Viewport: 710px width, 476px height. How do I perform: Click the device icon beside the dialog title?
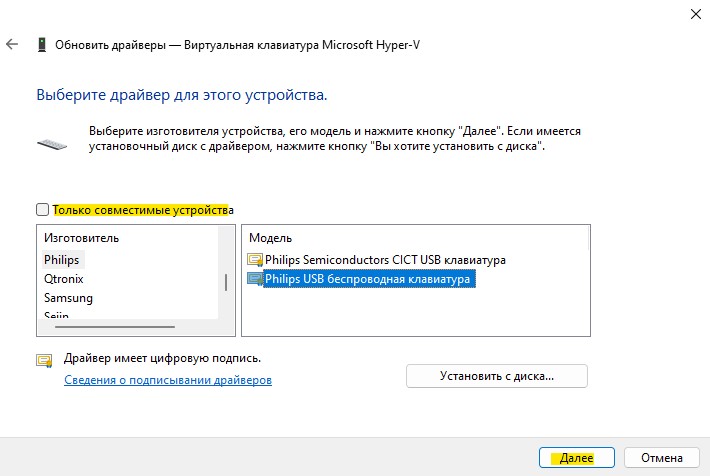tap(42, 45)
